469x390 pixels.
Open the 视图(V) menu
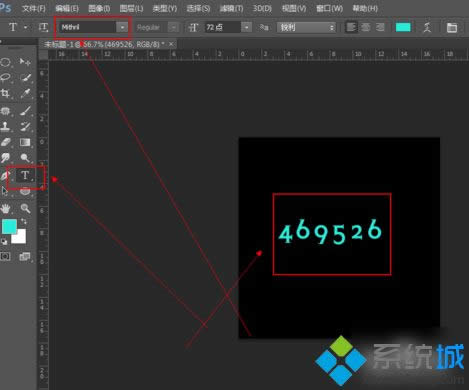[294, 8]
